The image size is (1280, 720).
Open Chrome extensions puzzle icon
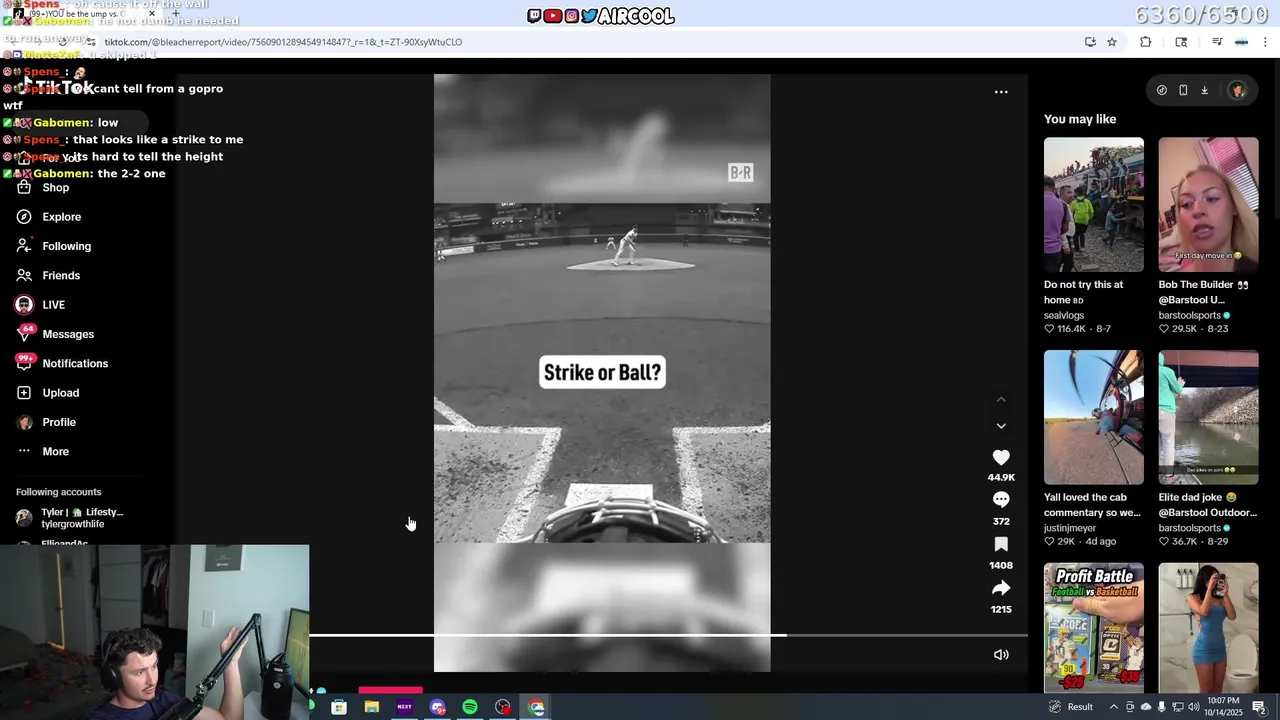click(x=1146, y=42)
